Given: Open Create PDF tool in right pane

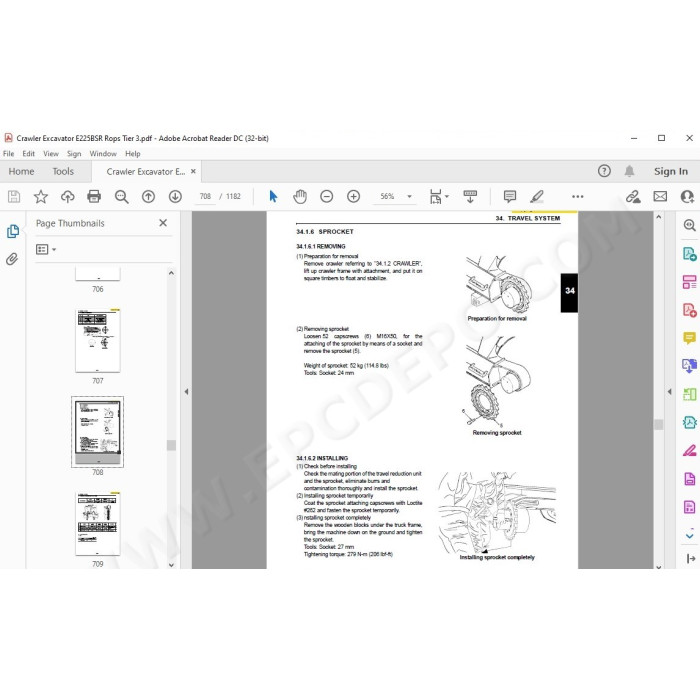Looking at the screenshot, I should coord(689,310).
